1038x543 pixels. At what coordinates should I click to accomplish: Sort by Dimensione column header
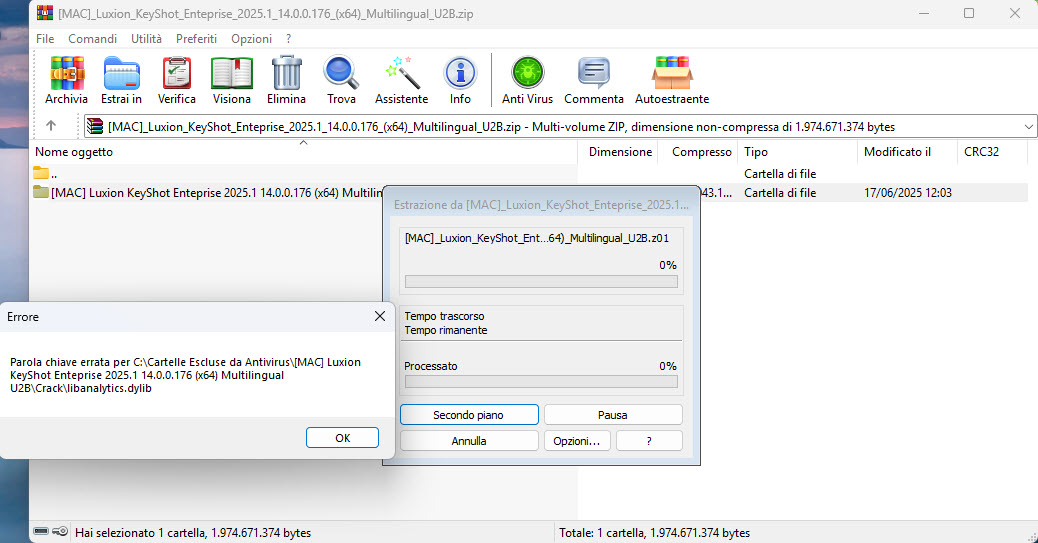tap(618, 152)
